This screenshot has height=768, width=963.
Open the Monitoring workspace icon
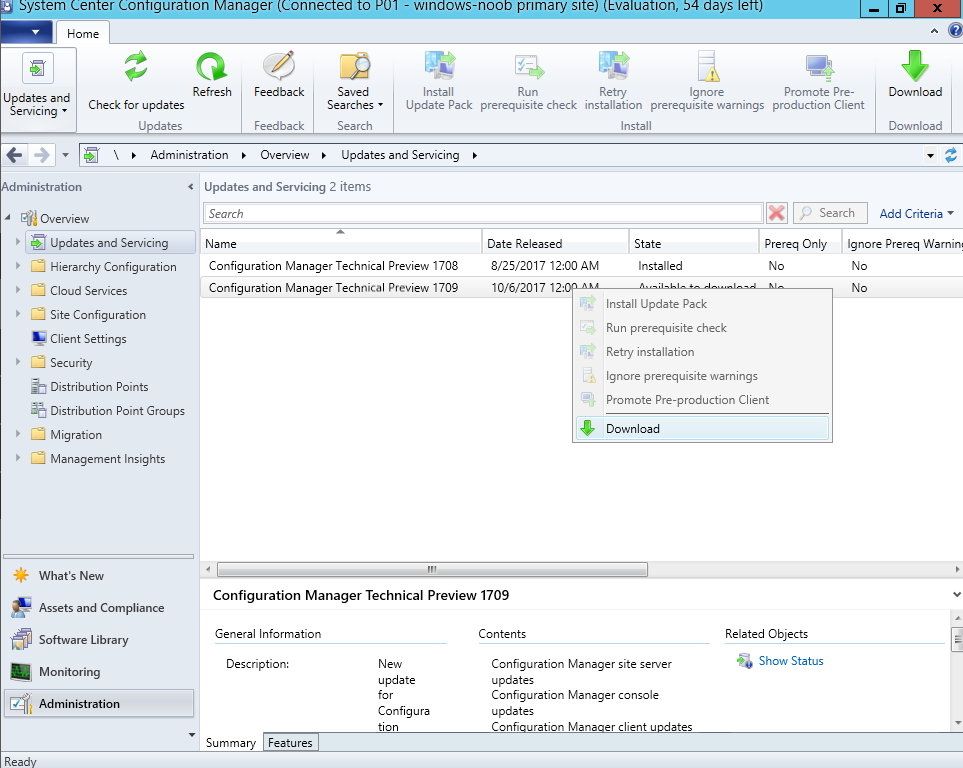[x=21, y=672]
